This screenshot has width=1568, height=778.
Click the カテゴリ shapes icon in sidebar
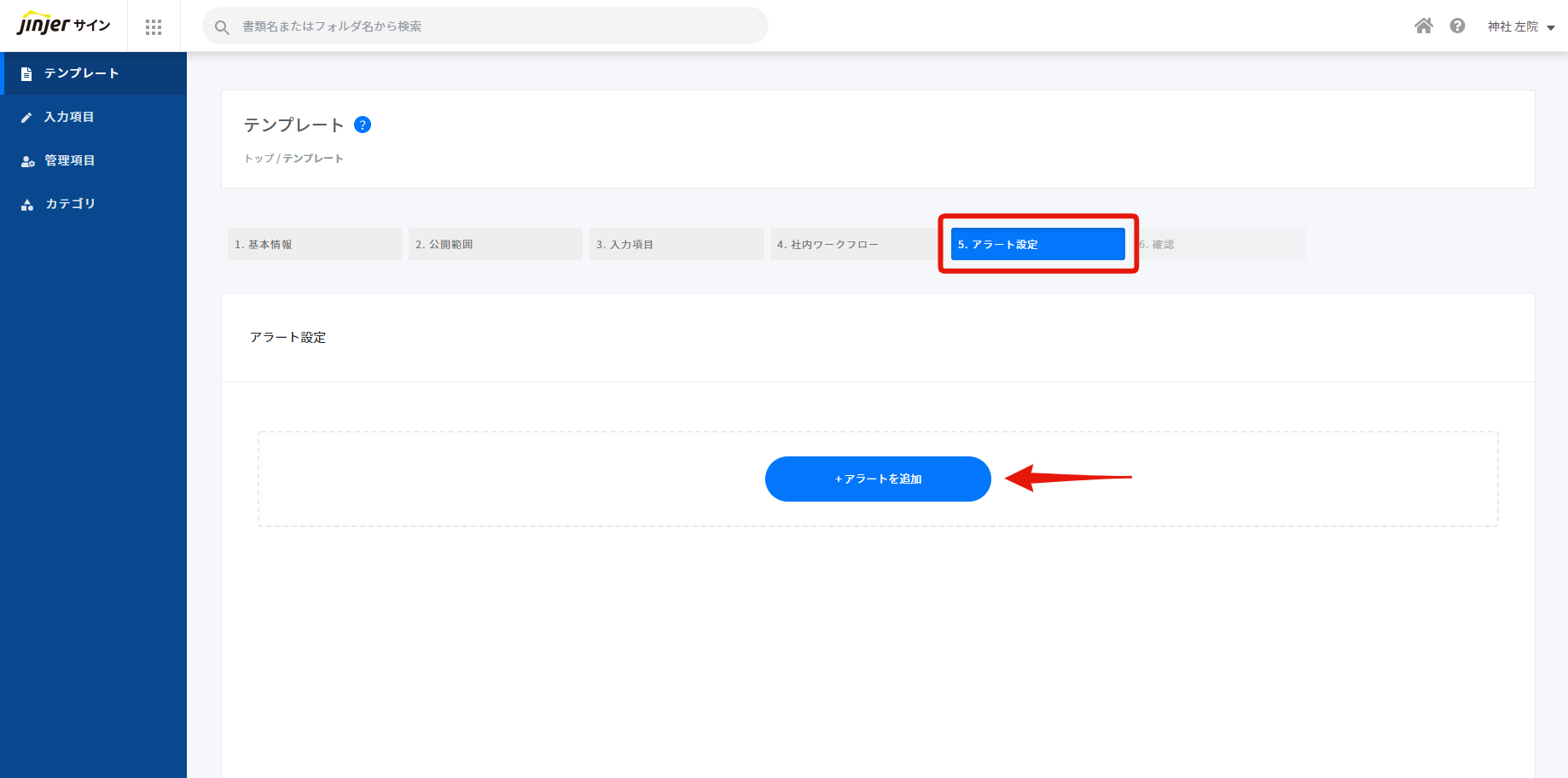coord(27,205)
